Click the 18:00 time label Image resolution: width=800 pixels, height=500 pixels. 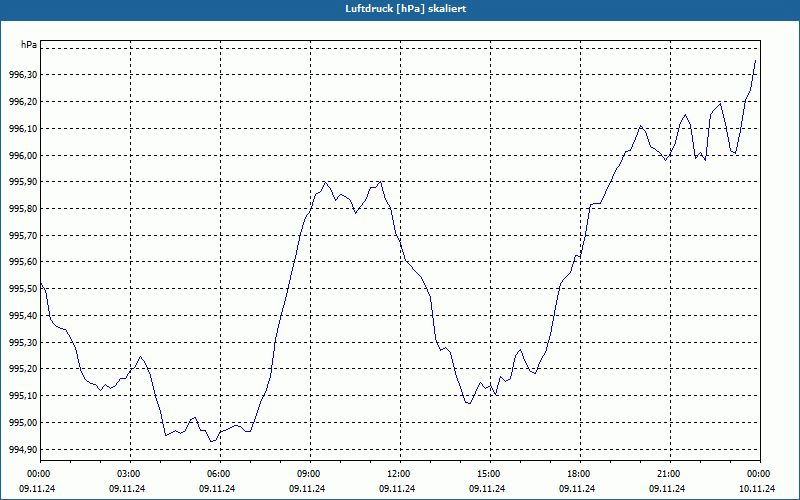(x=580, y=474)
